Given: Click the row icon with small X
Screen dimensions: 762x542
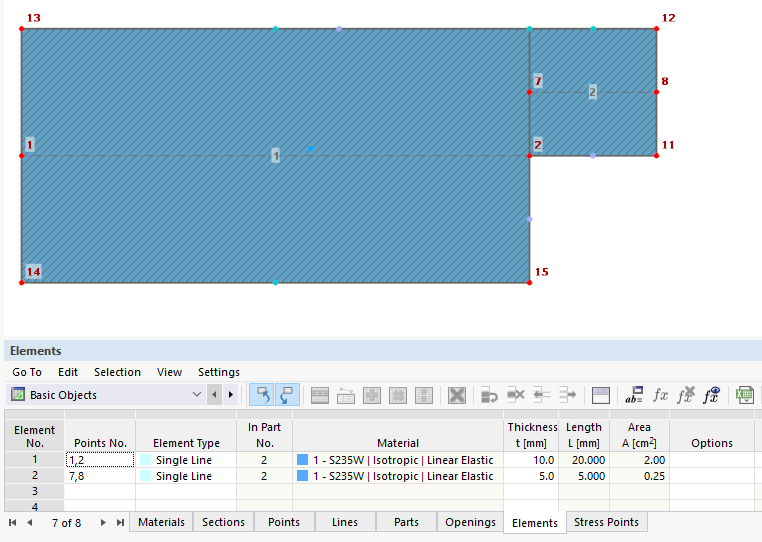Looking at the screenshot, I should coord(516,395).
